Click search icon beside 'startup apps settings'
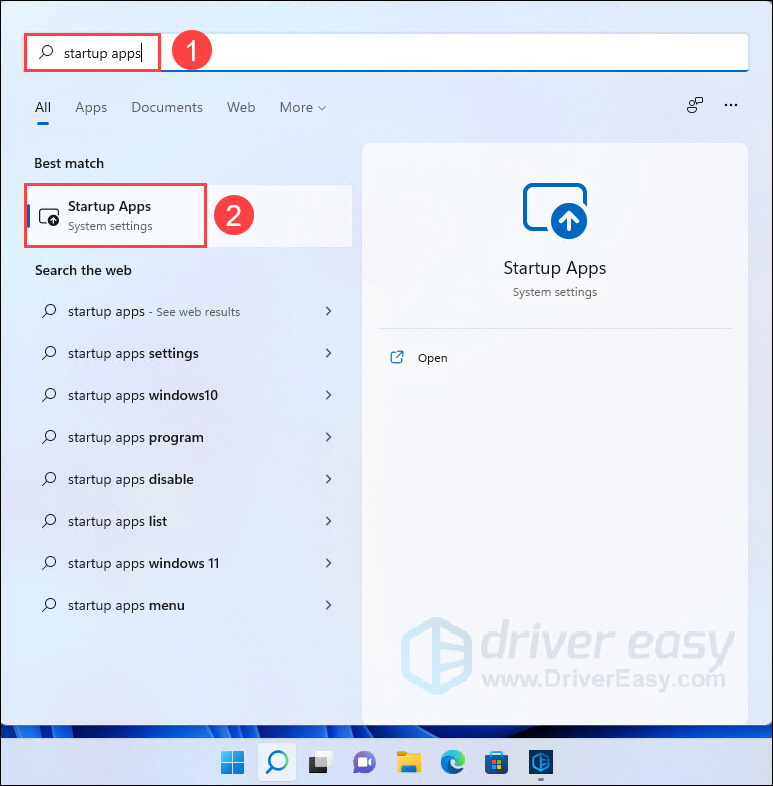 click(49, 353)
